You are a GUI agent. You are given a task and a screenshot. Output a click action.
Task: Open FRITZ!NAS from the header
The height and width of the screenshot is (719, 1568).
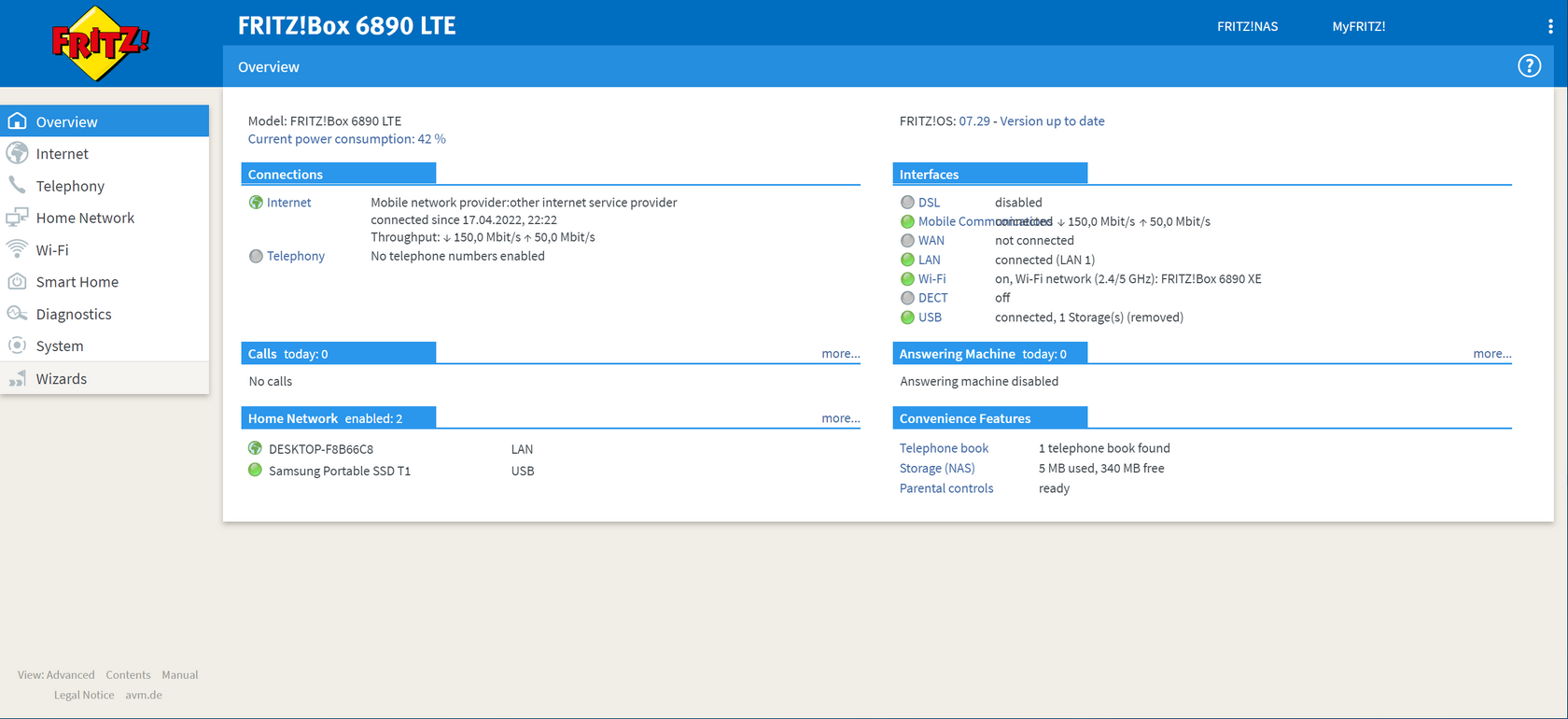1247,26
